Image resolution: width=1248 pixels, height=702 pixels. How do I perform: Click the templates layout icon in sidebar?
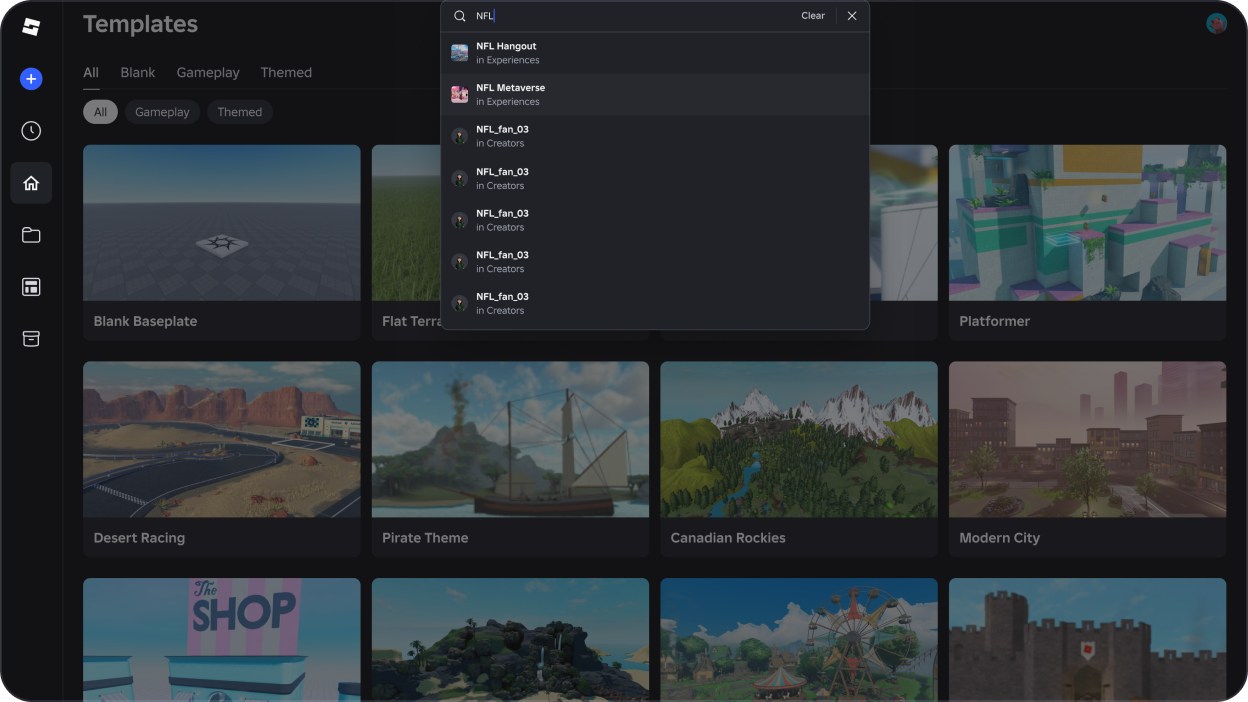(x=31, y=287)
